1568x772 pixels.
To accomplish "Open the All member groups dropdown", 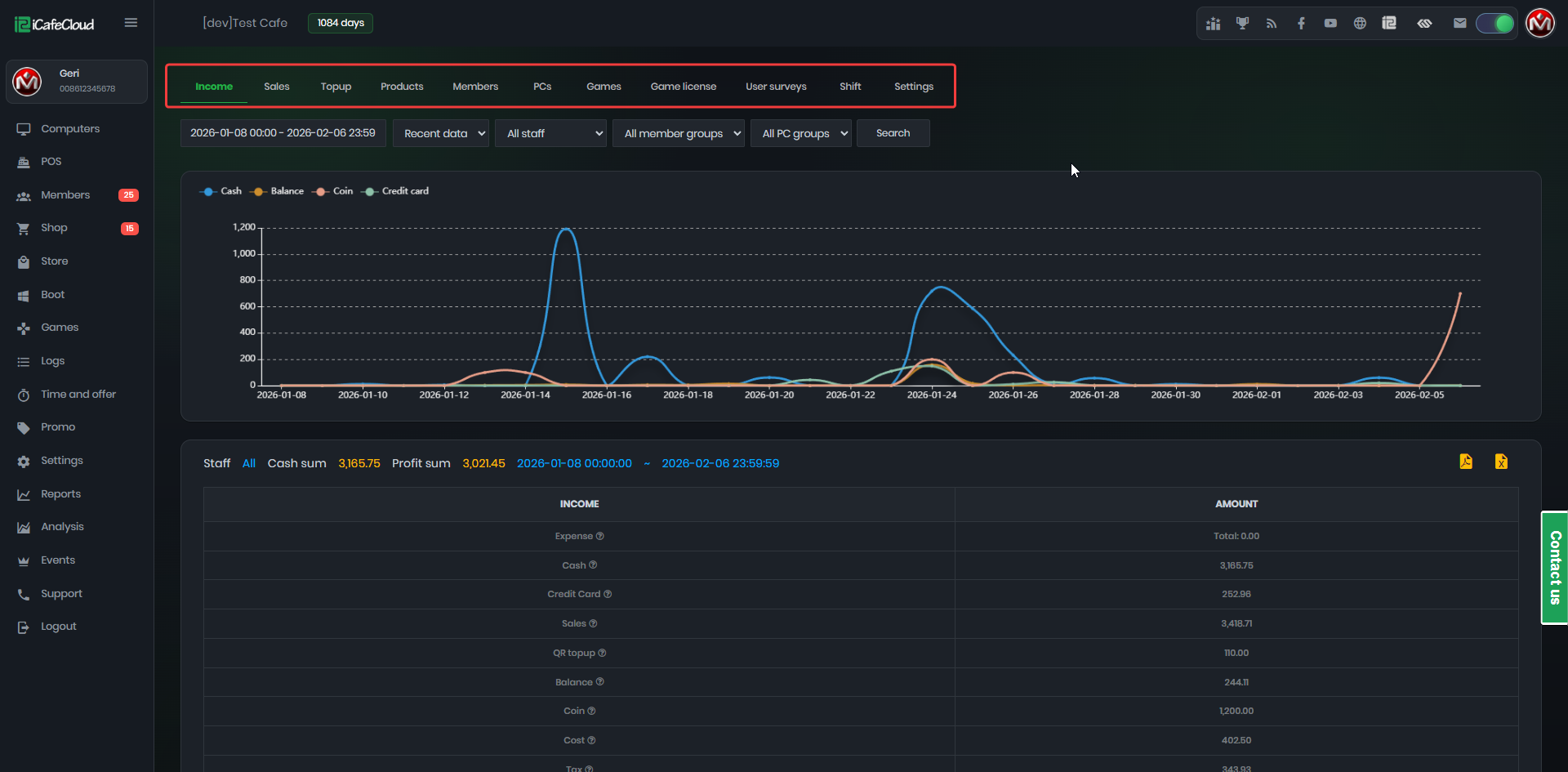I will [x=678, y=133].
